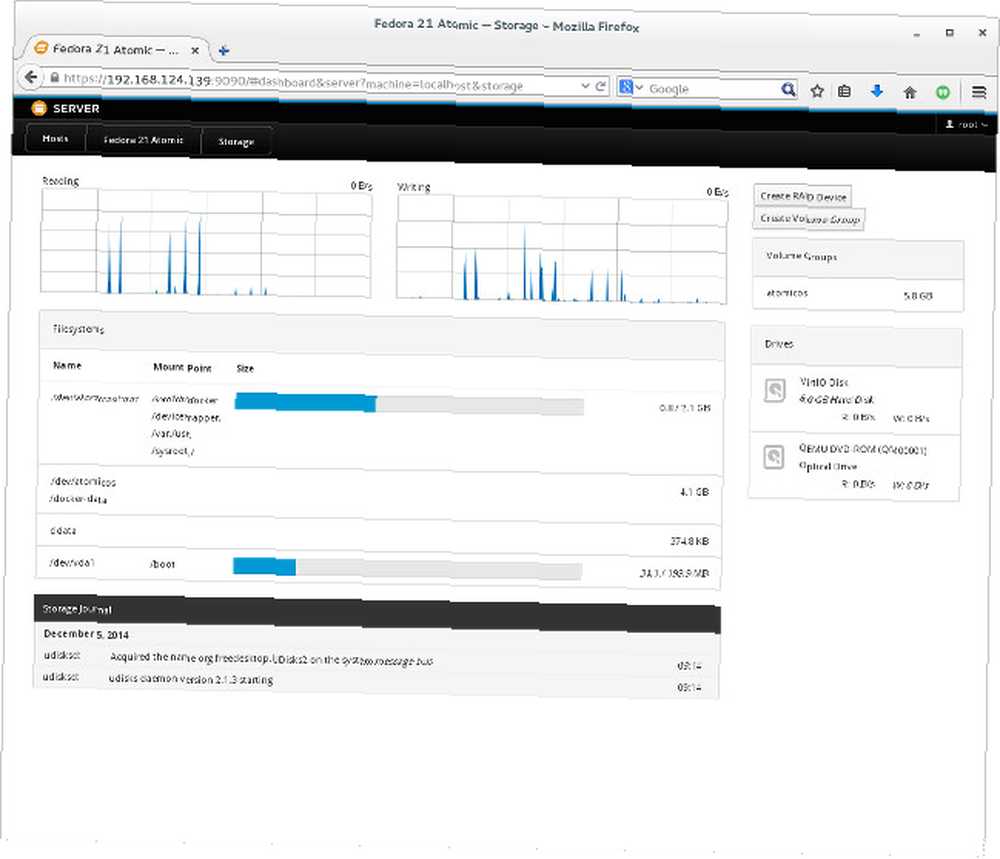Open journal entry Acquired the name org.freedesktop.UDisks2
The width and height of the screenshot is (1000, 859).
(377, 660)
